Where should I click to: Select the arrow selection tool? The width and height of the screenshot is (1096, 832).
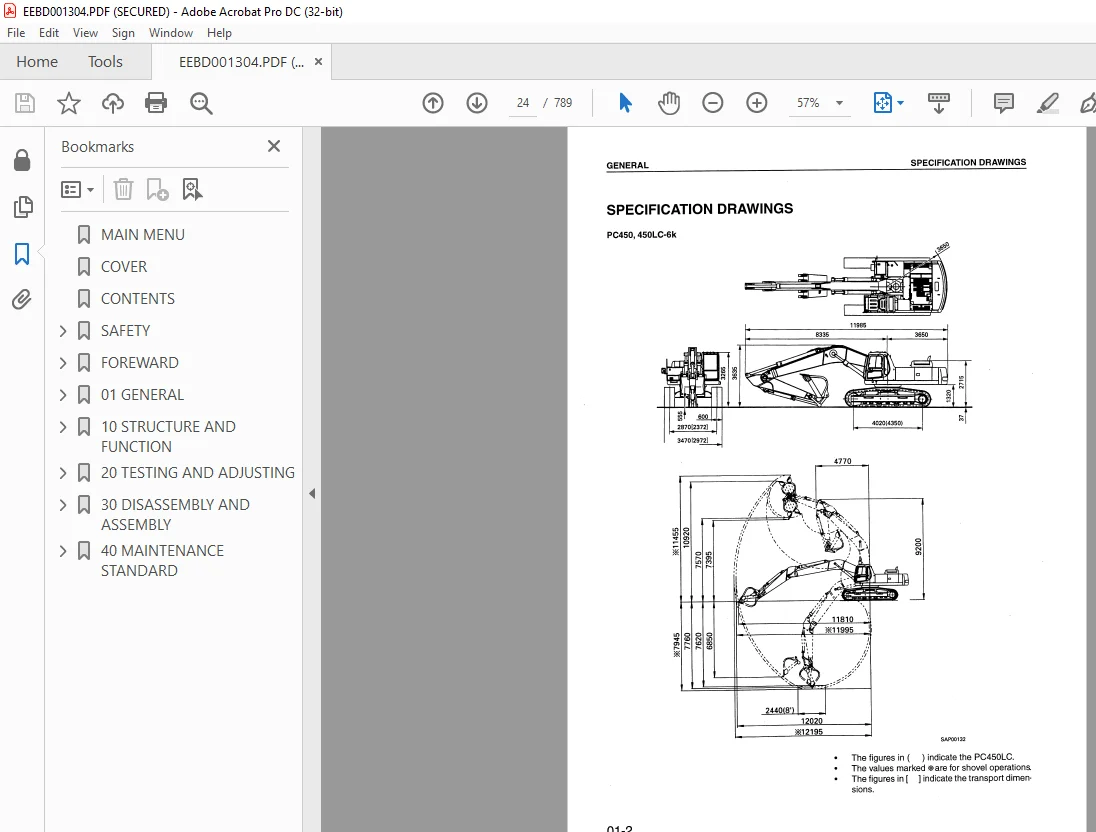coord(625,103)
